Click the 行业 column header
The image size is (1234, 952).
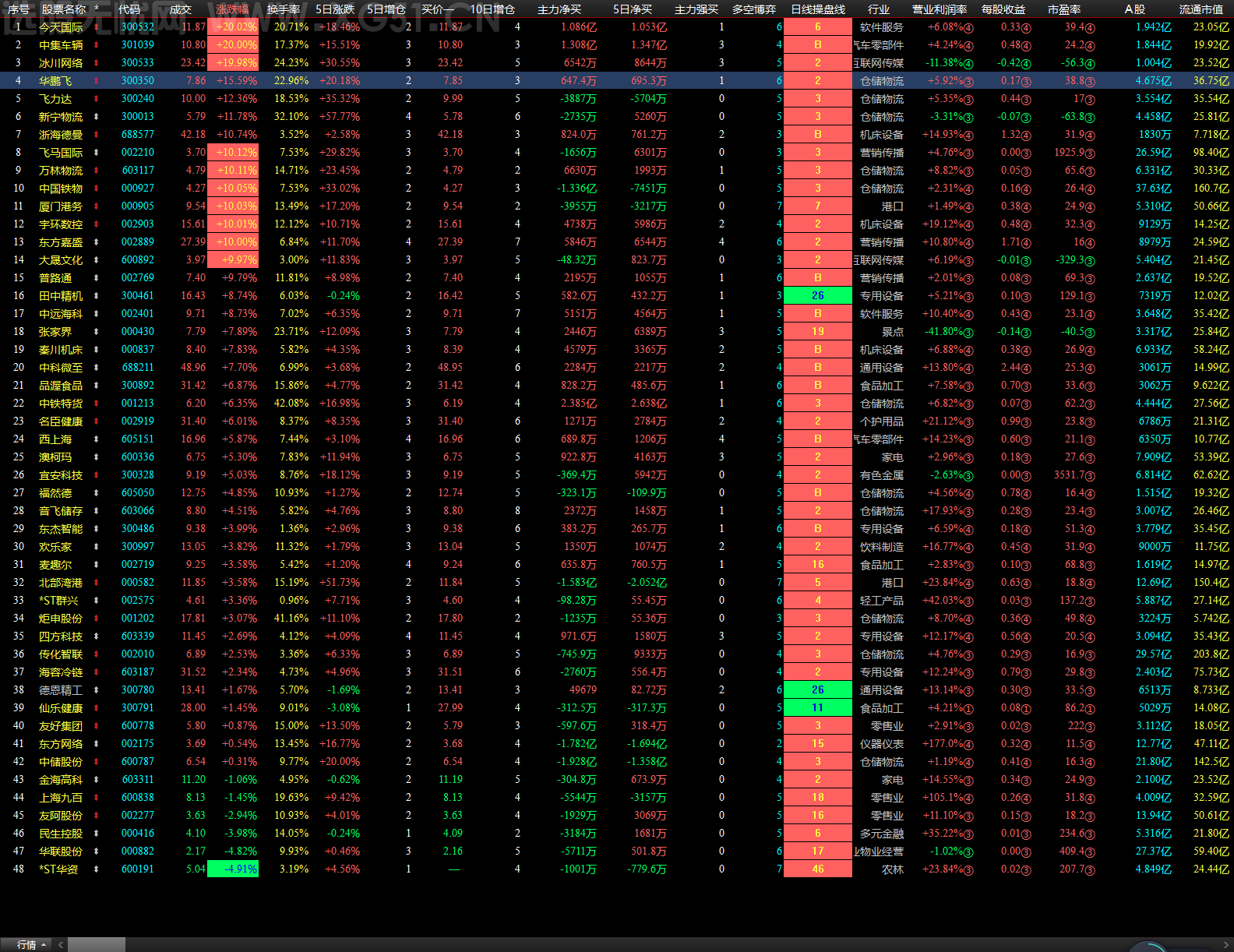click(x=879, y=9)
